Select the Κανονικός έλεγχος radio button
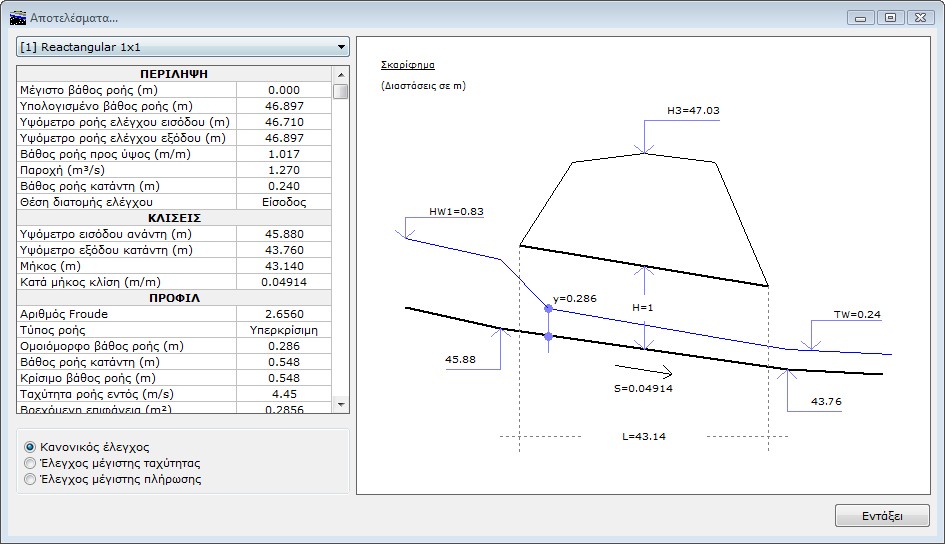Image resolution: width=945 pixels, height=544 pixels. 30,447
